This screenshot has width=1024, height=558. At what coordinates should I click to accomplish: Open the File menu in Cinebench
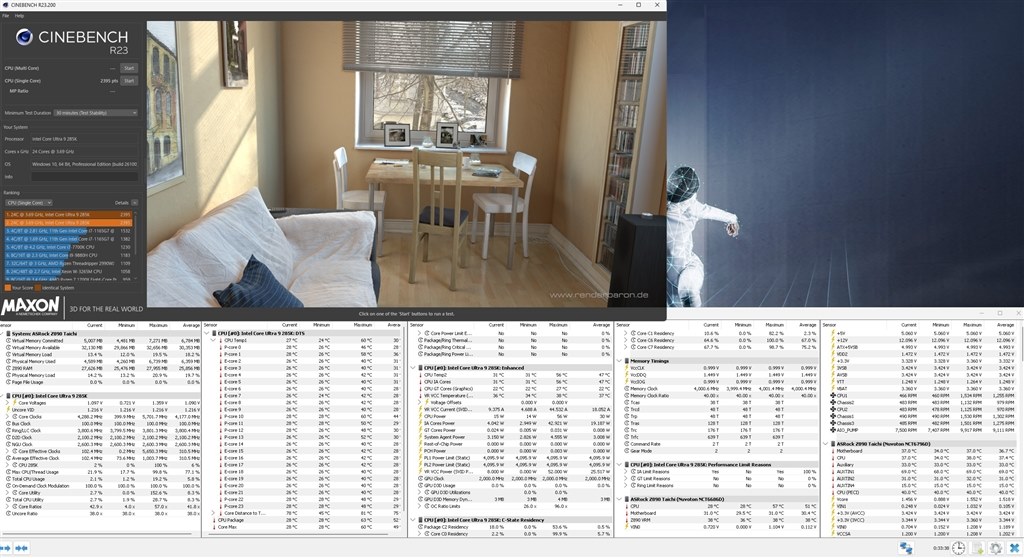coord(5,16)
